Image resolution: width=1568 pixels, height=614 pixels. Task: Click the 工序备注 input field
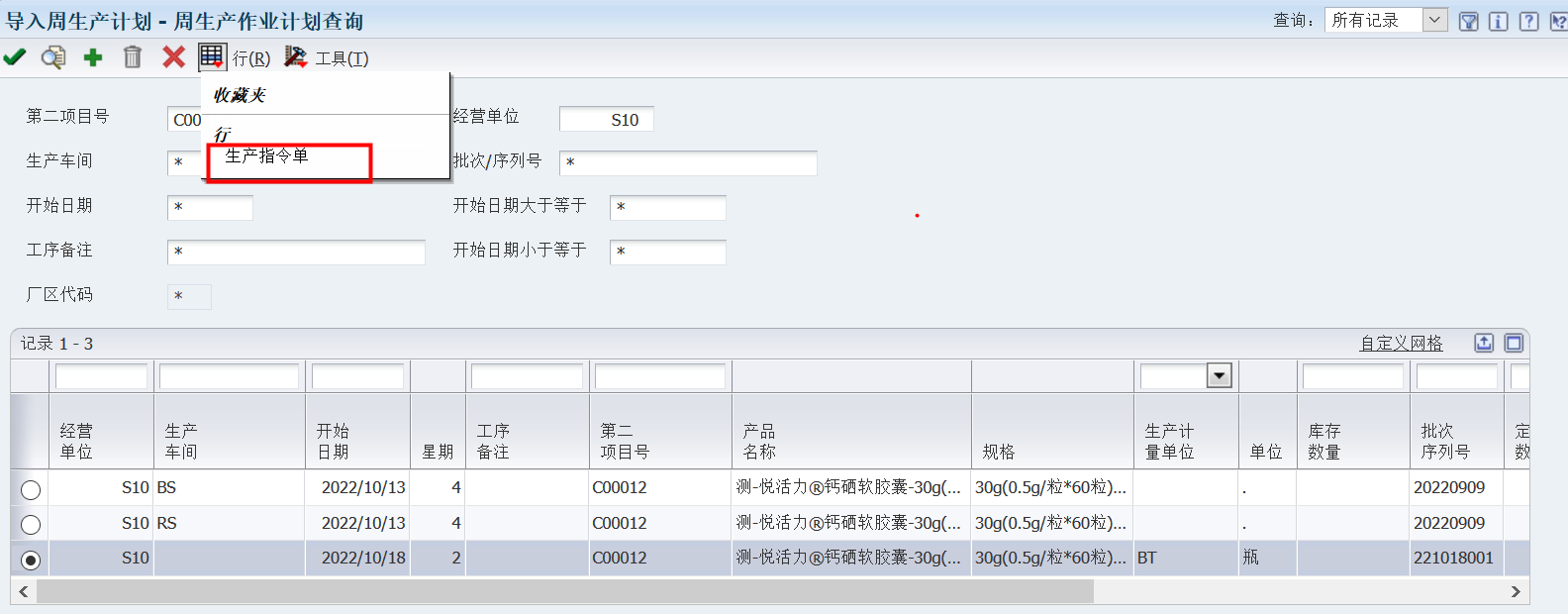[296, 252]
